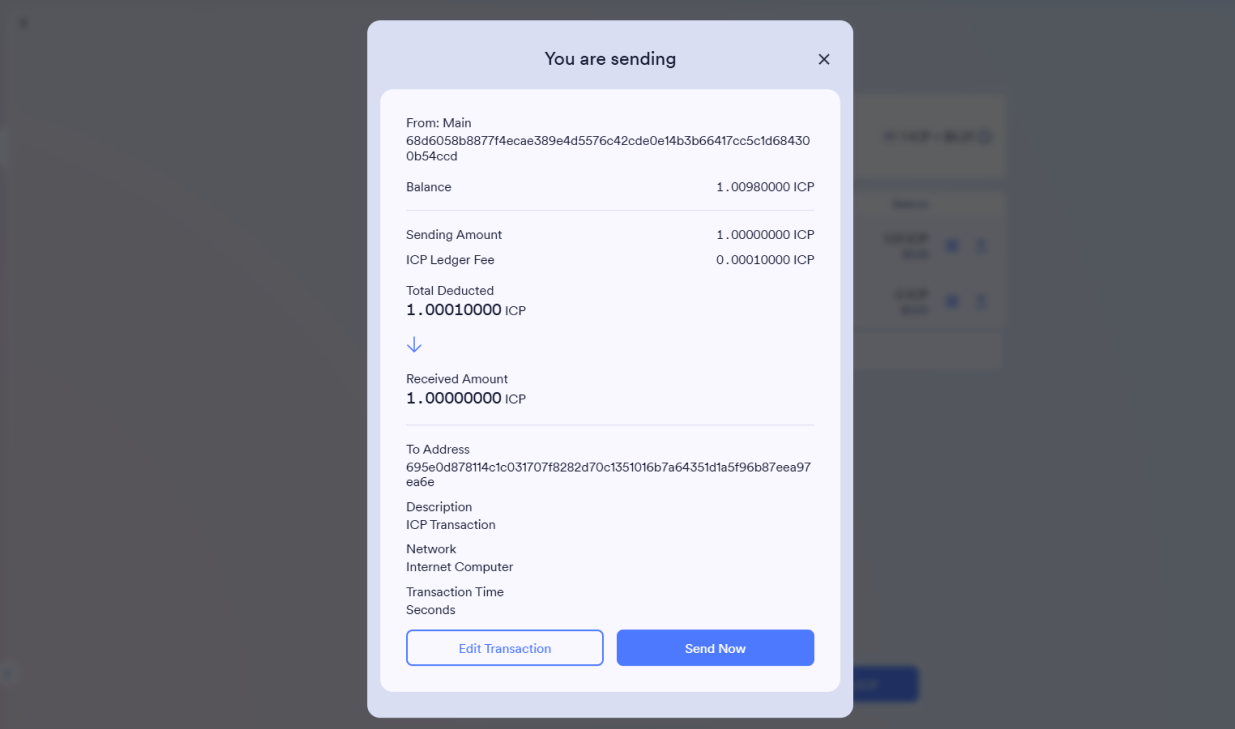
Task: Click the blurred blue button behind the dialog
Action: tap(885, 685)
